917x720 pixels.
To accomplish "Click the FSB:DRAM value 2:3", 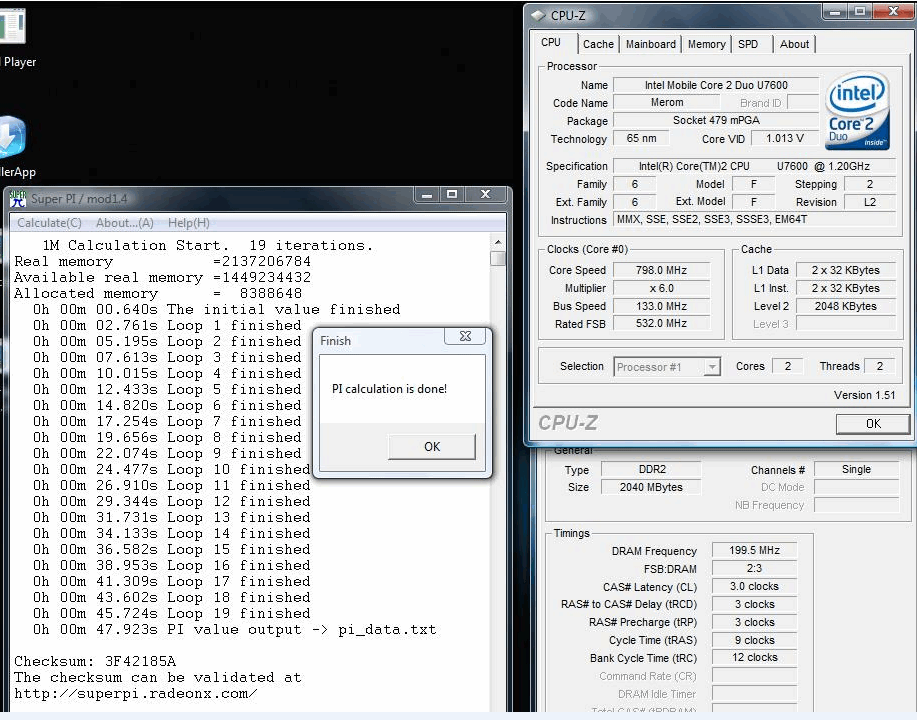I will pos(754,569).
